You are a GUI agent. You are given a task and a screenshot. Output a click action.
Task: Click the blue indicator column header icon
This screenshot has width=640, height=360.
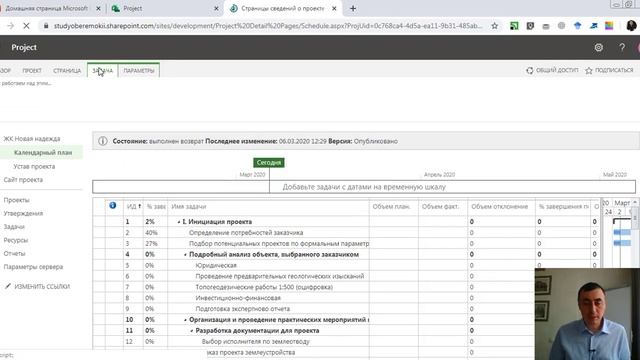(113, 205)
